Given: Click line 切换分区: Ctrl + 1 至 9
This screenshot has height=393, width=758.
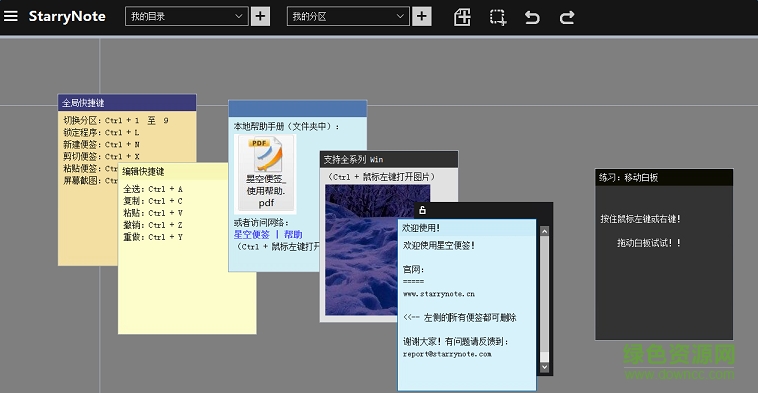Looking at the screenshot, I should click(116, 120).
